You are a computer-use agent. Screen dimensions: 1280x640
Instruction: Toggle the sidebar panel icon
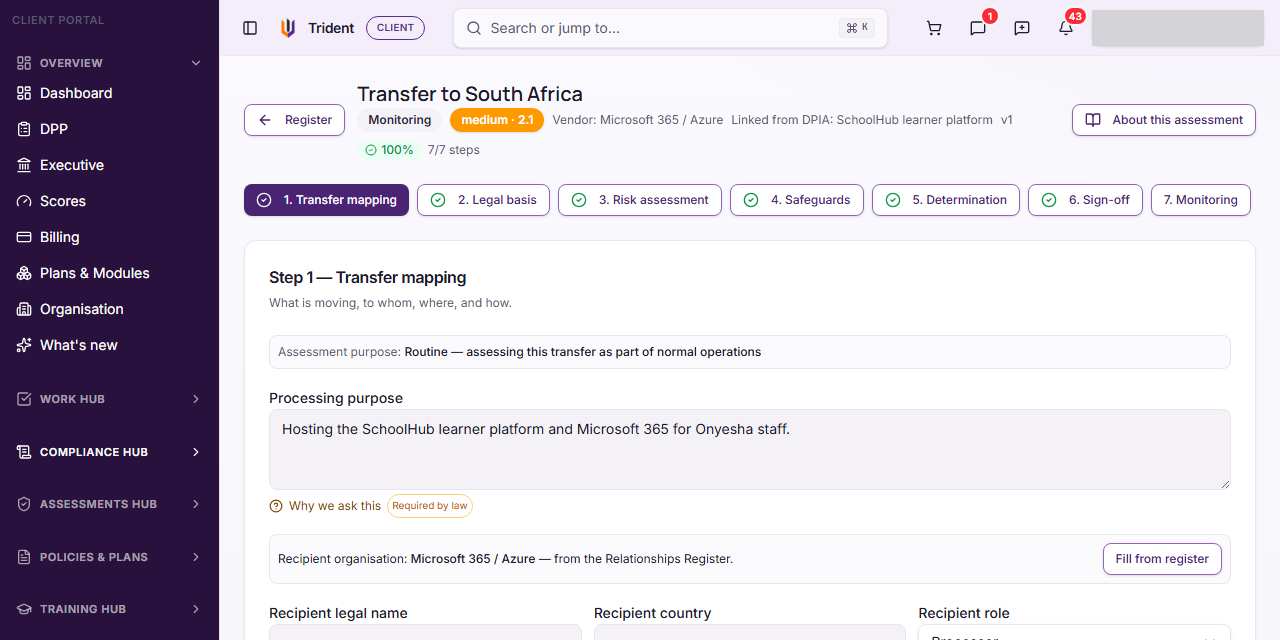[x=250, y=28]
